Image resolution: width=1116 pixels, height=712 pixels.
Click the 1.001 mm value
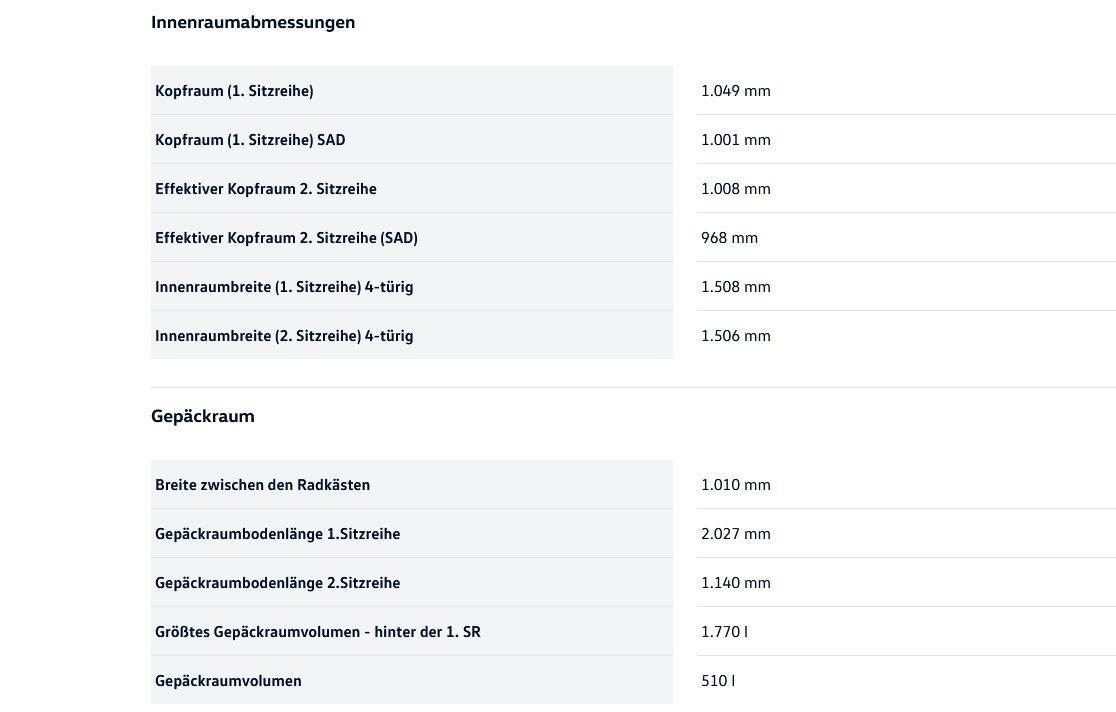(x=735, y=140)
